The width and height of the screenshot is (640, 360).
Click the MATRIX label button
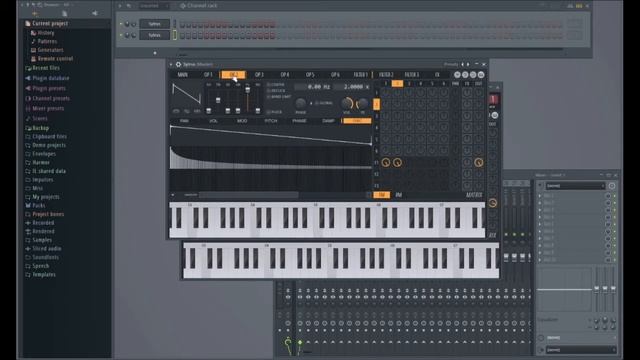[474, 195]
